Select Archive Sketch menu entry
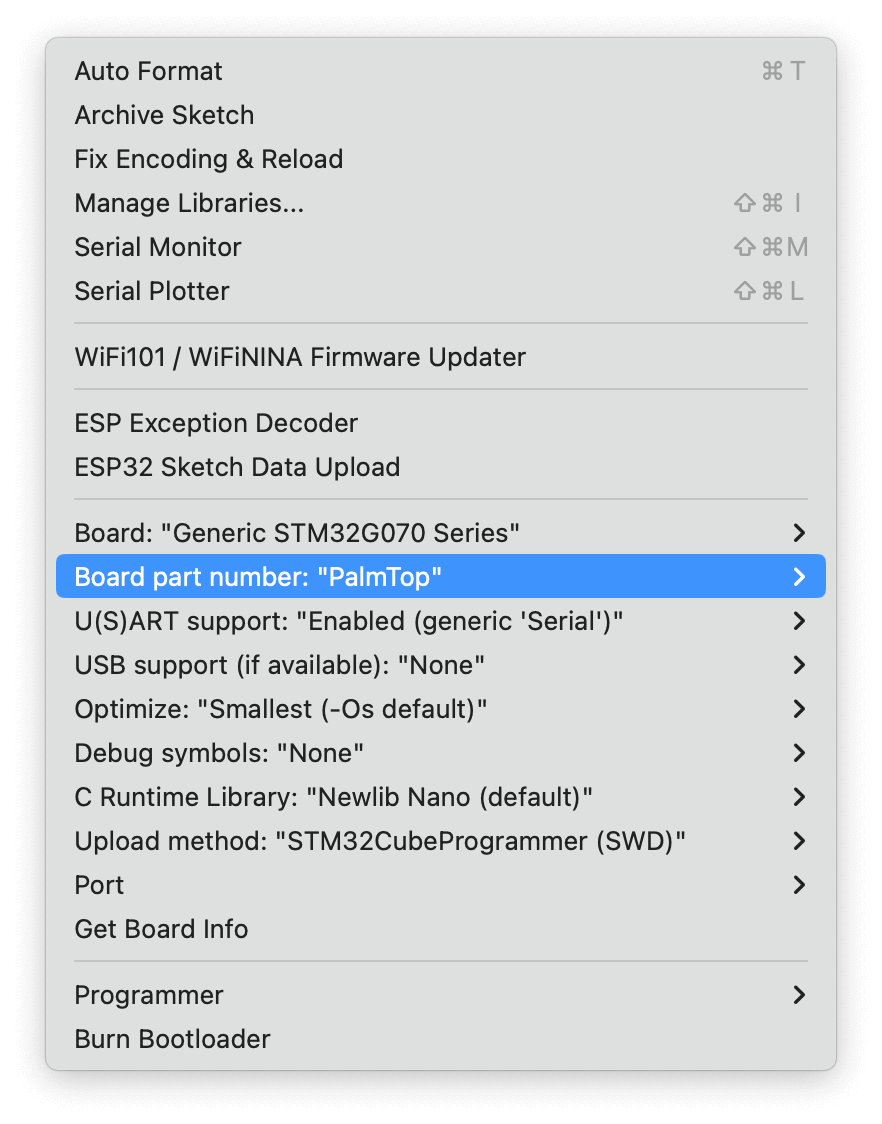The width and height of the screenshot is (882, 1124). 440,115
